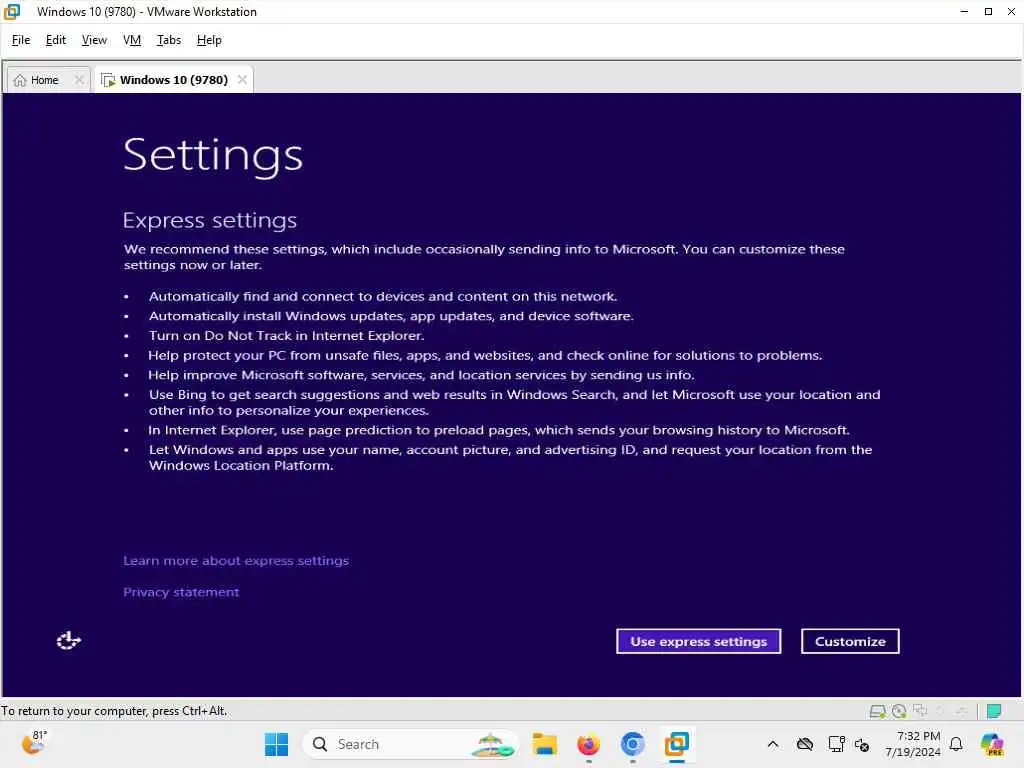
Task: Click the VMware Workstation title bar logo
Action: pos(12,12)
